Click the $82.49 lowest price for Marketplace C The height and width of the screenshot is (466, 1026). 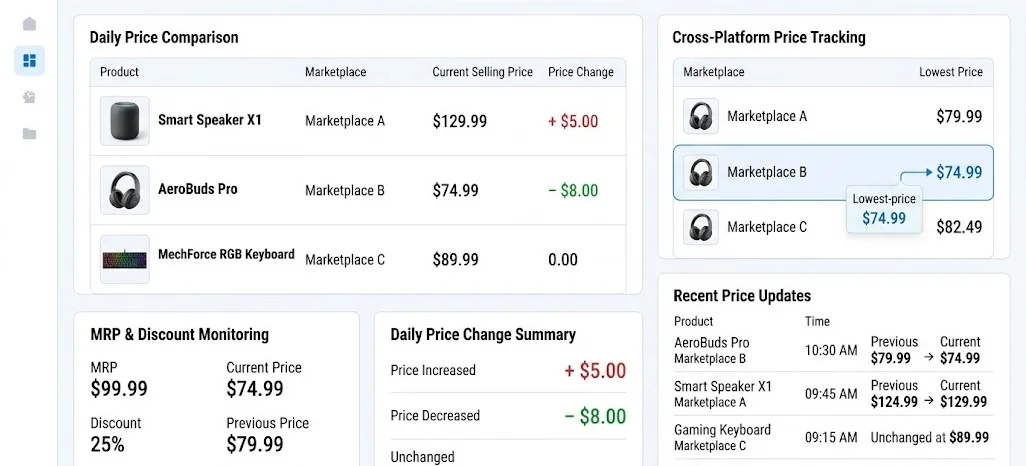coord(959,227)
